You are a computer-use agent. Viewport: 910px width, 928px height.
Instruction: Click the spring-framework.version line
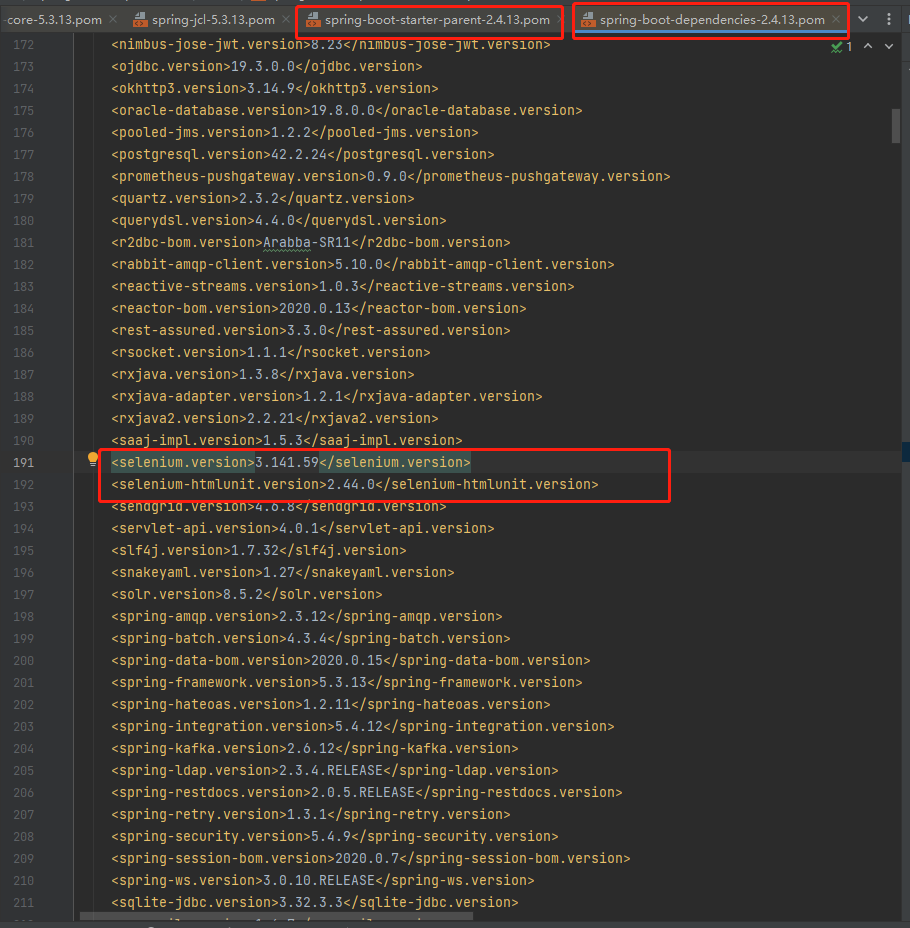pos(347,682)
